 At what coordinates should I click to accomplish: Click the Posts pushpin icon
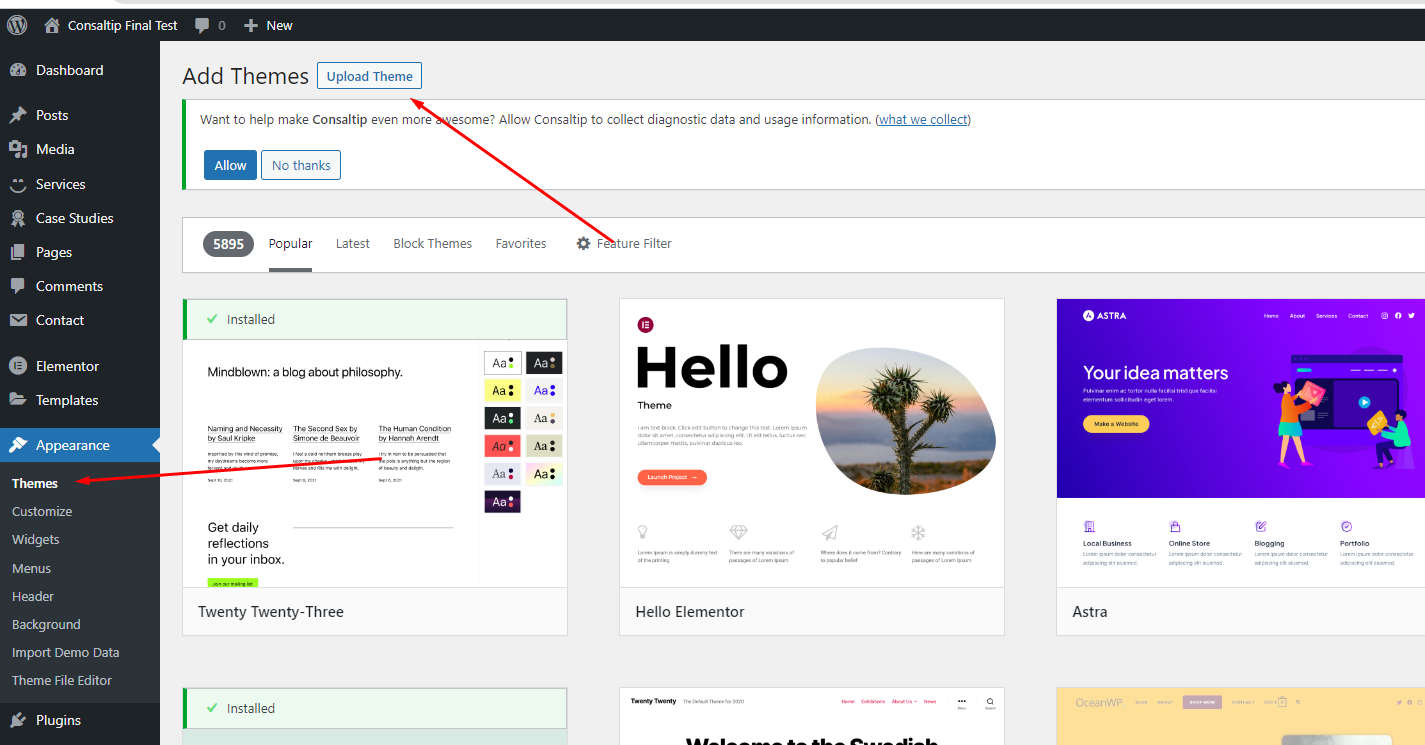click(x=18, y=115)
